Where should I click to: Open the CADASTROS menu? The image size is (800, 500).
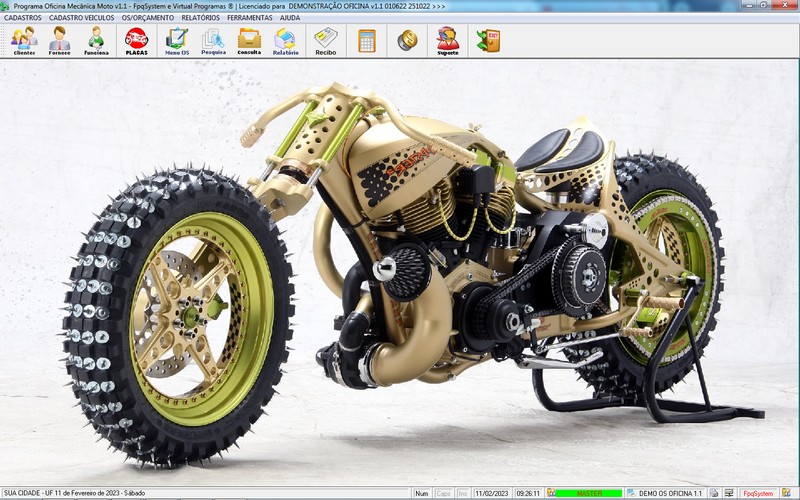(x=22, y=17)
